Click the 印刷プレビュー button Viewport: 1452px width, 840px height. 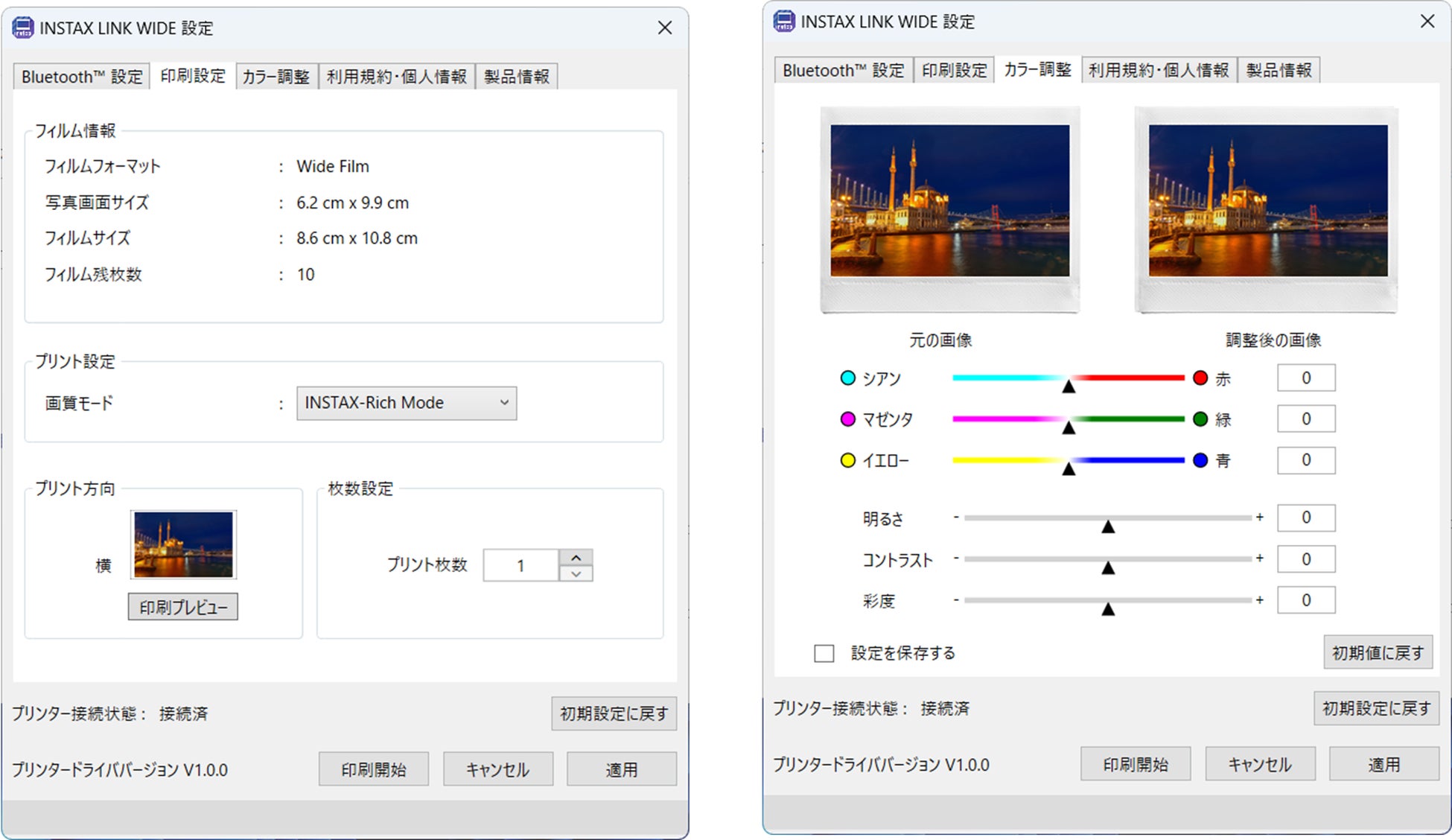[183, 607]
